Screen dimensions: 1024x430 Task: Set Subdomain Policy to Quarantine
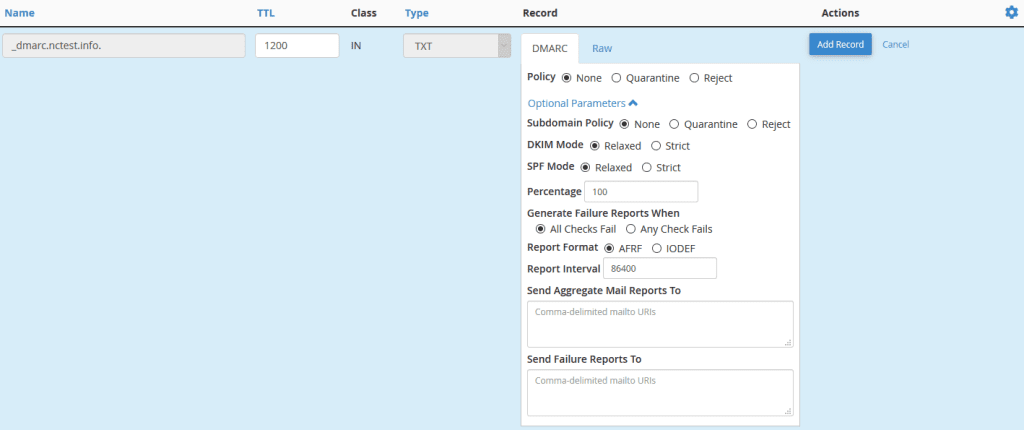pos(675,124)
